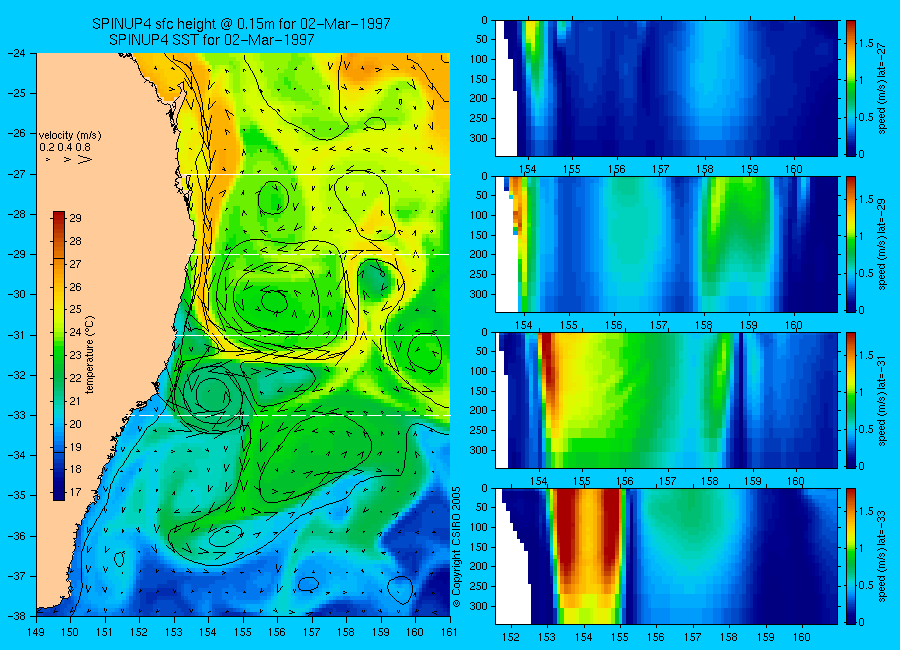
Task: Click the speed color bar beside the lat=-27 panel
Action: coord(850,88)
